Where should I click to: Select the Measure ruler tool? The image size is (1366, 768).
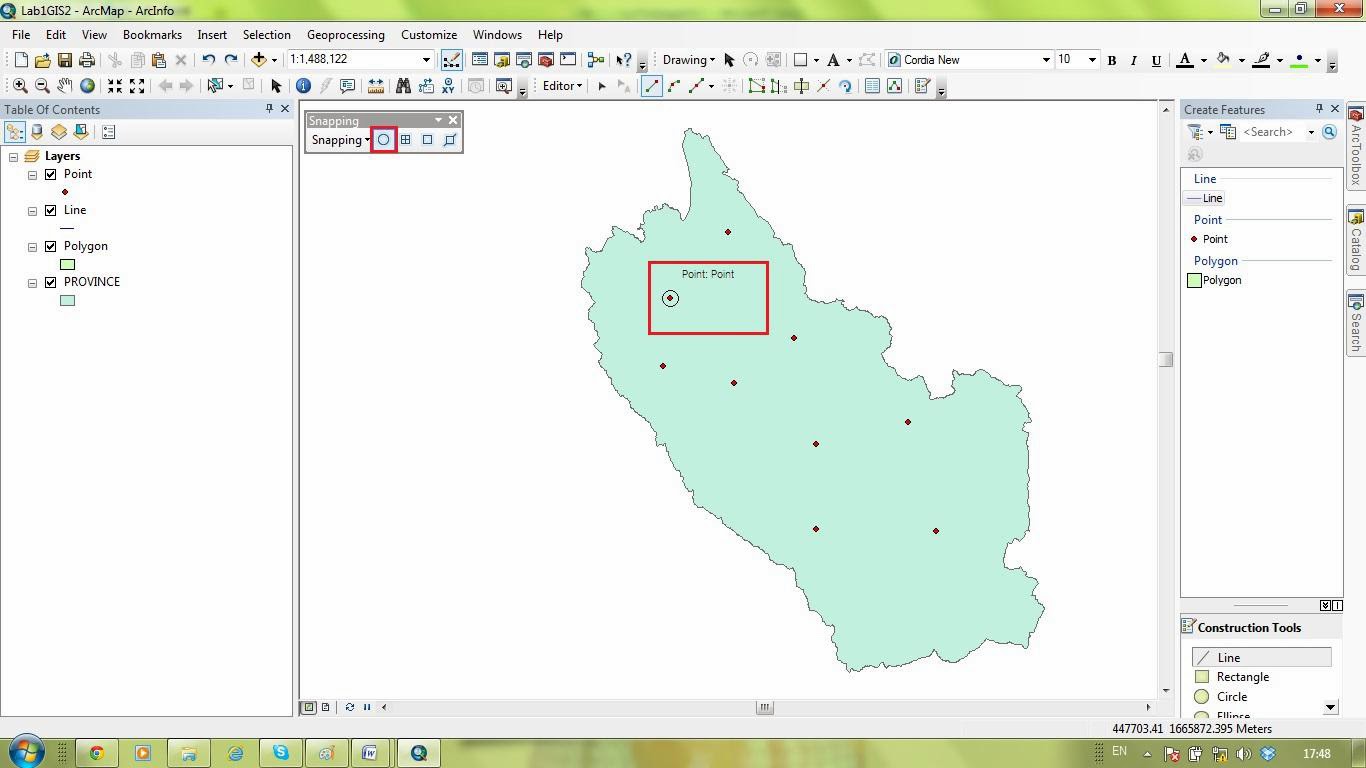[376, 86]
